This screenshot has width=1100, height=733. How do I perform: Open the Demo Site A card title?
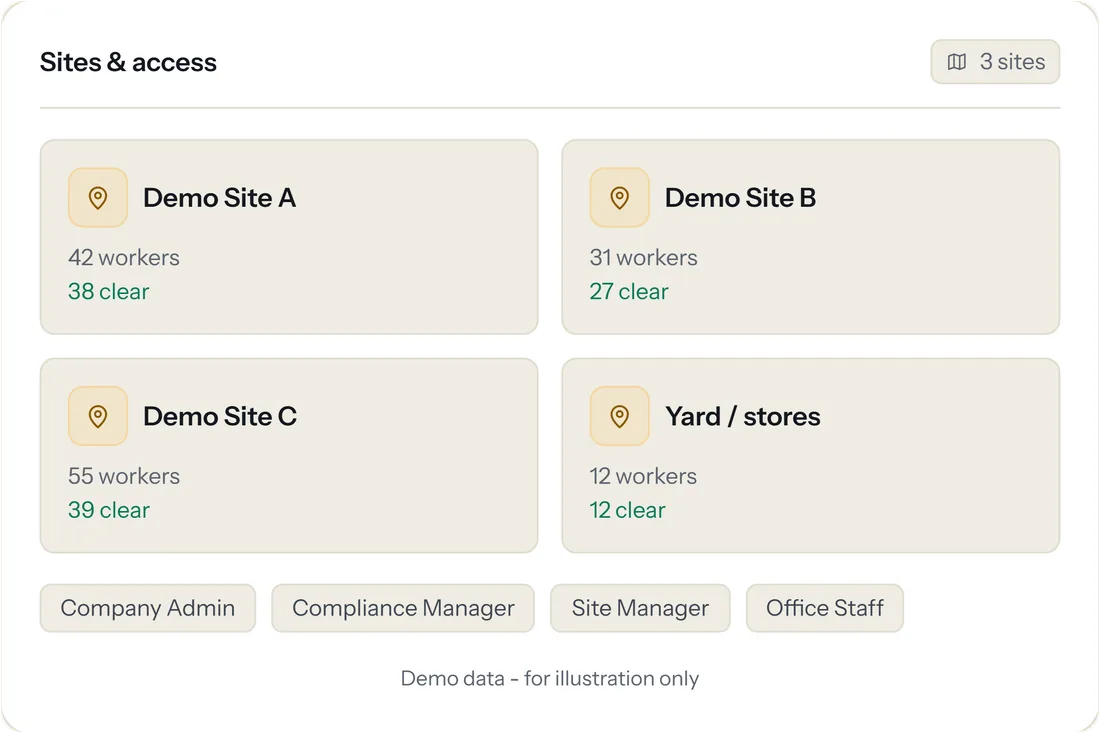(x=220, y=198)
